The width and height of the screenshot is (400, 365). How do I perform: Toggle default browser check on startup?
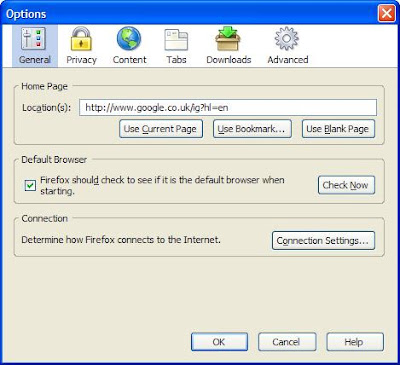coord(30,185)
